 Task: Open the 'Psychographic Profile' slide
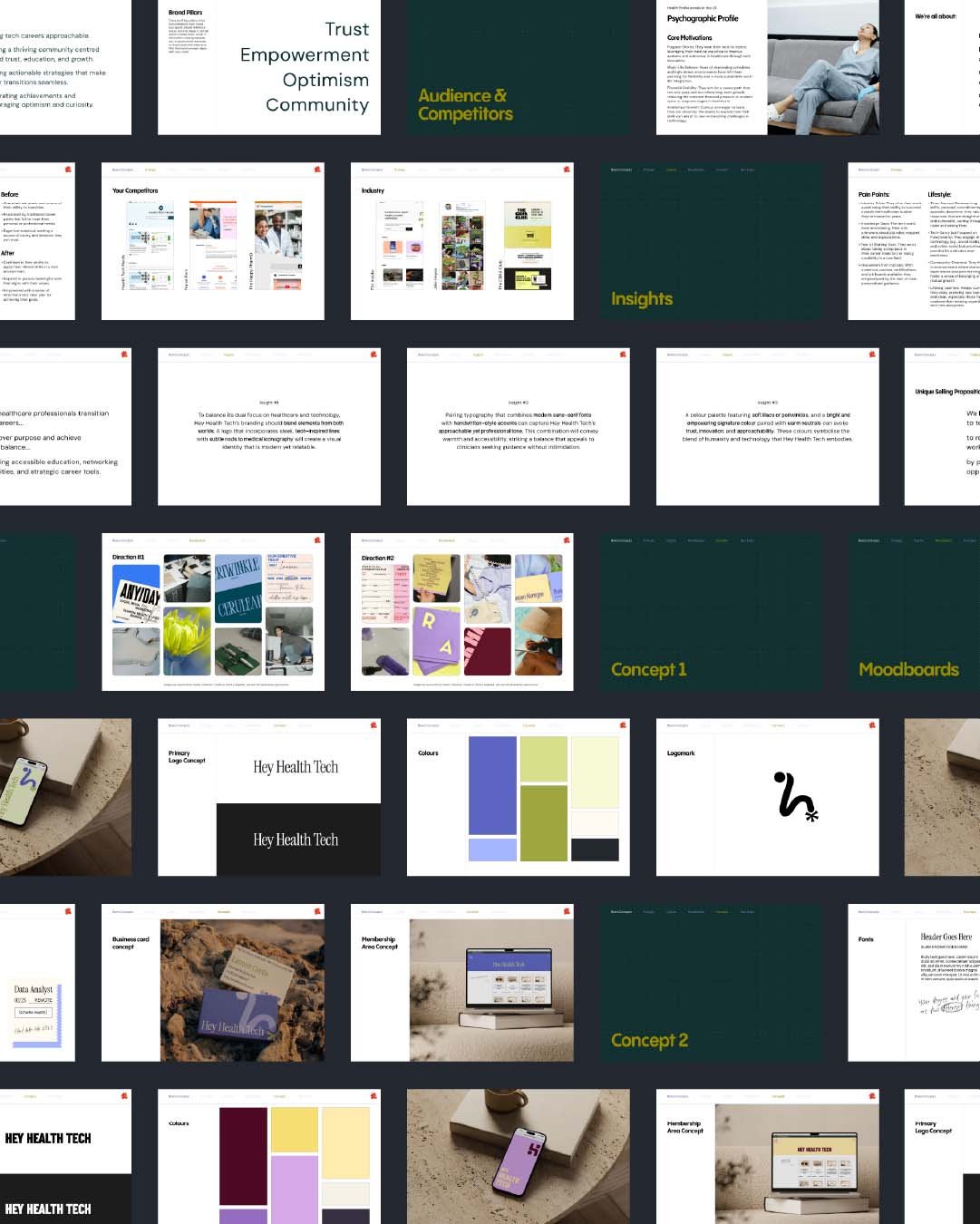767,67
